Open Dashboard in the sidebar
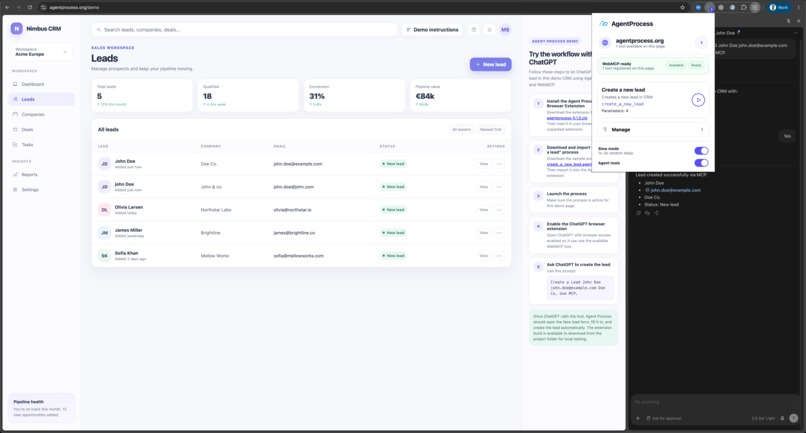The image size is (806, 433). (x=42, y=84)
